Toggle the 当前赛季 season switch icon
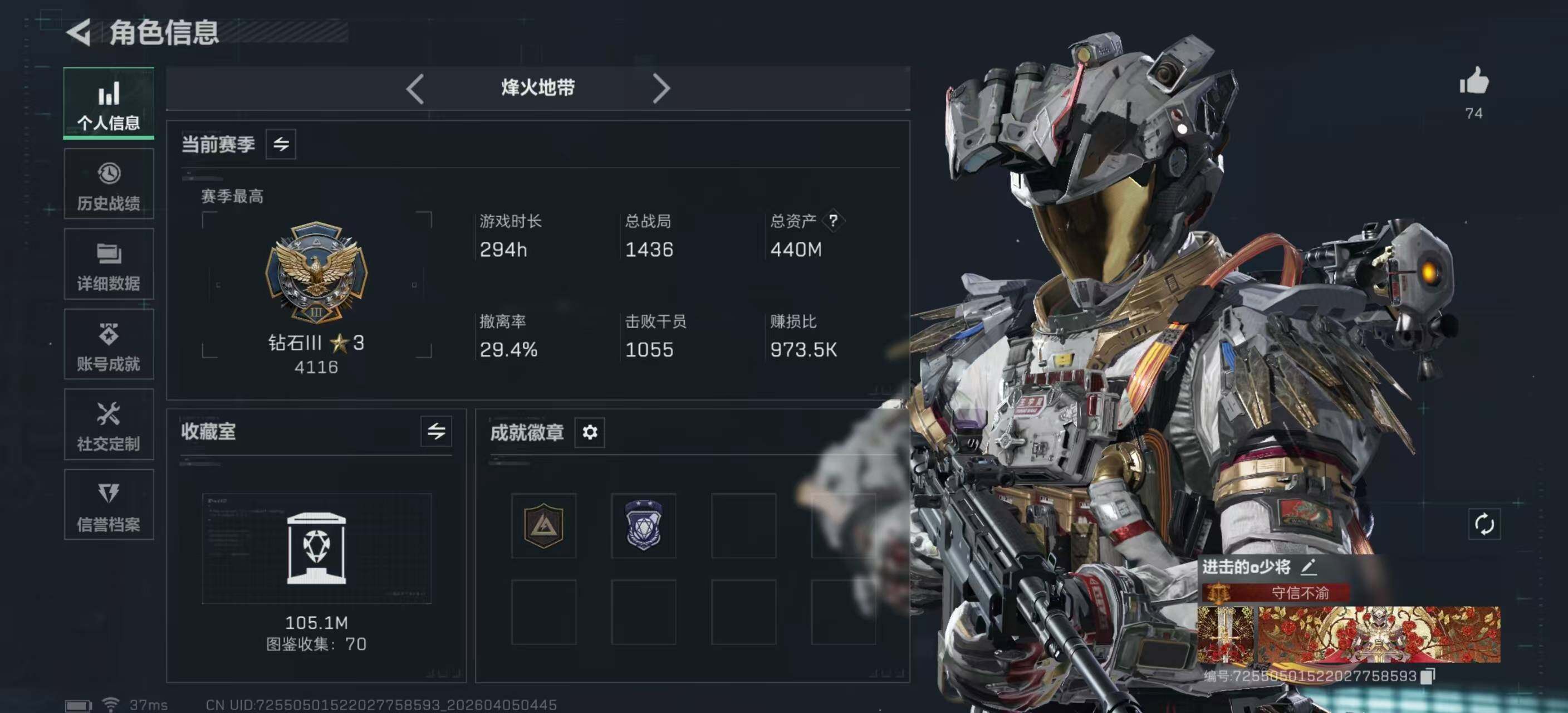The height and width of the screenshot is (713, 1568). click(281, 144)
